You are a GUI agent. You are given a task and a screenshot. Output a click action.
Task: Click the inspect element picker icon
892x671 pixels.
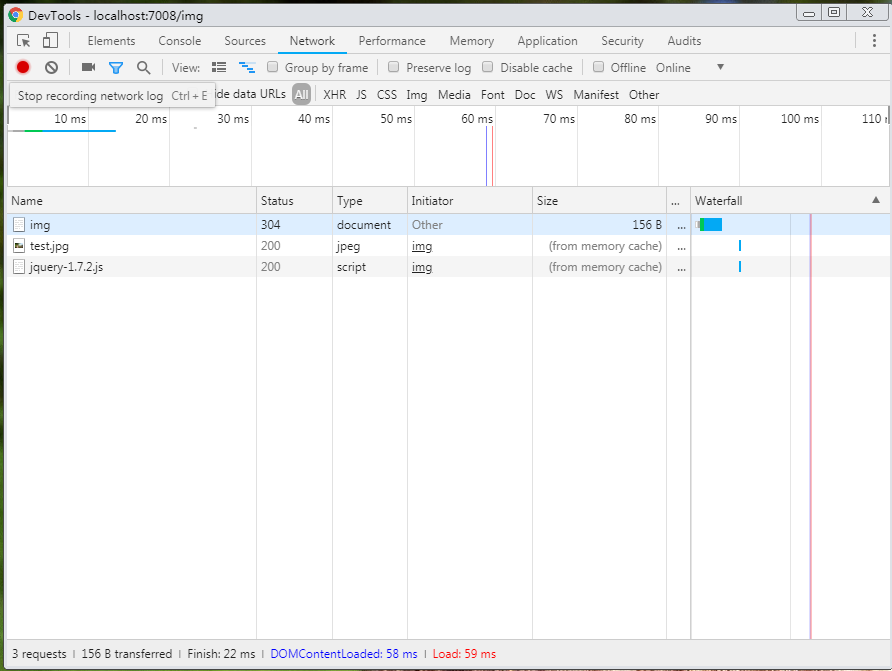click(x=23, y=41)
